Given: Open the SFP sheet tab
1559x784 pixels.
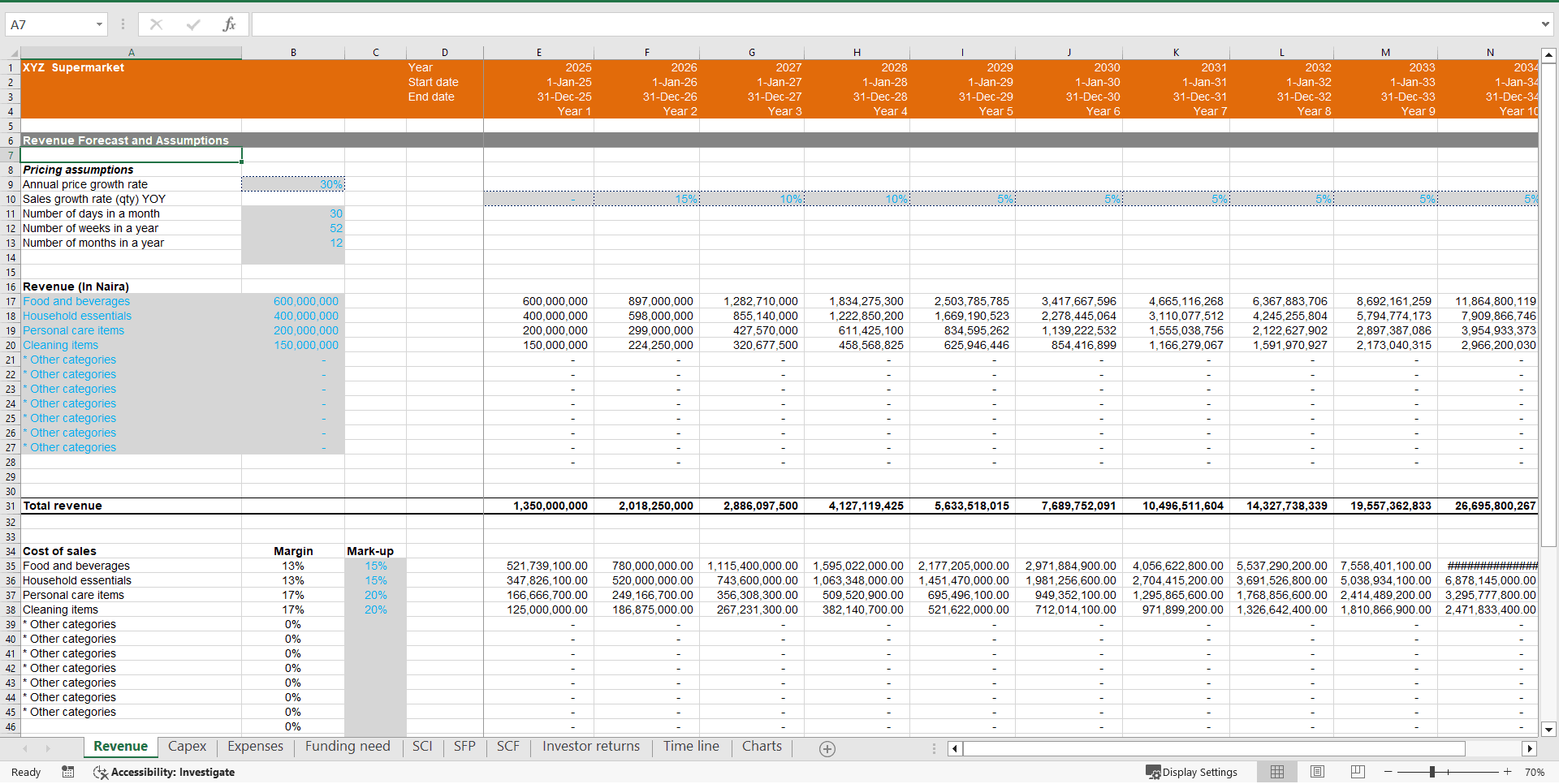Looking at the screenshot, I should click(x=464, y=747).
